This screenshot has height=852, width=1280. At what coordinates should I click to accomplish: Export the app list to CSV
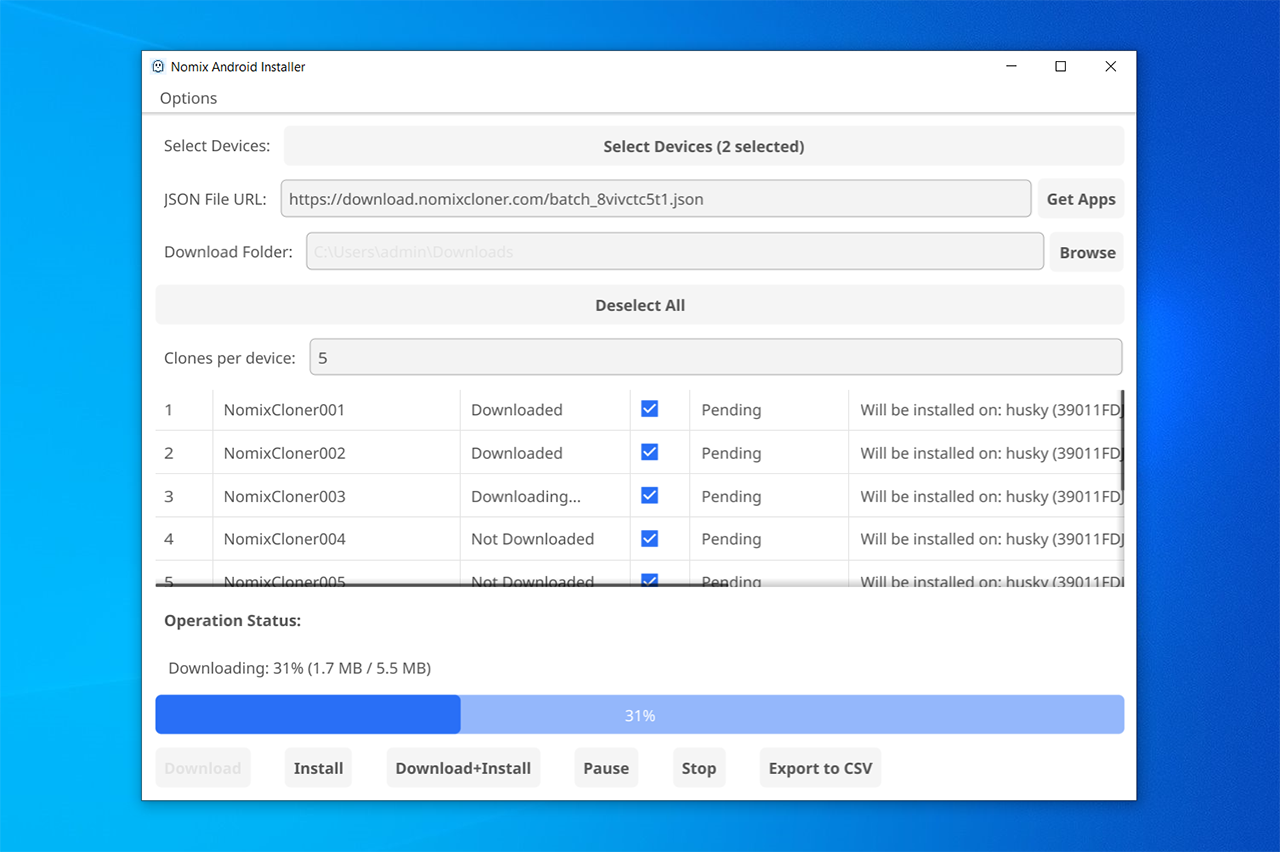pos(820,768)
